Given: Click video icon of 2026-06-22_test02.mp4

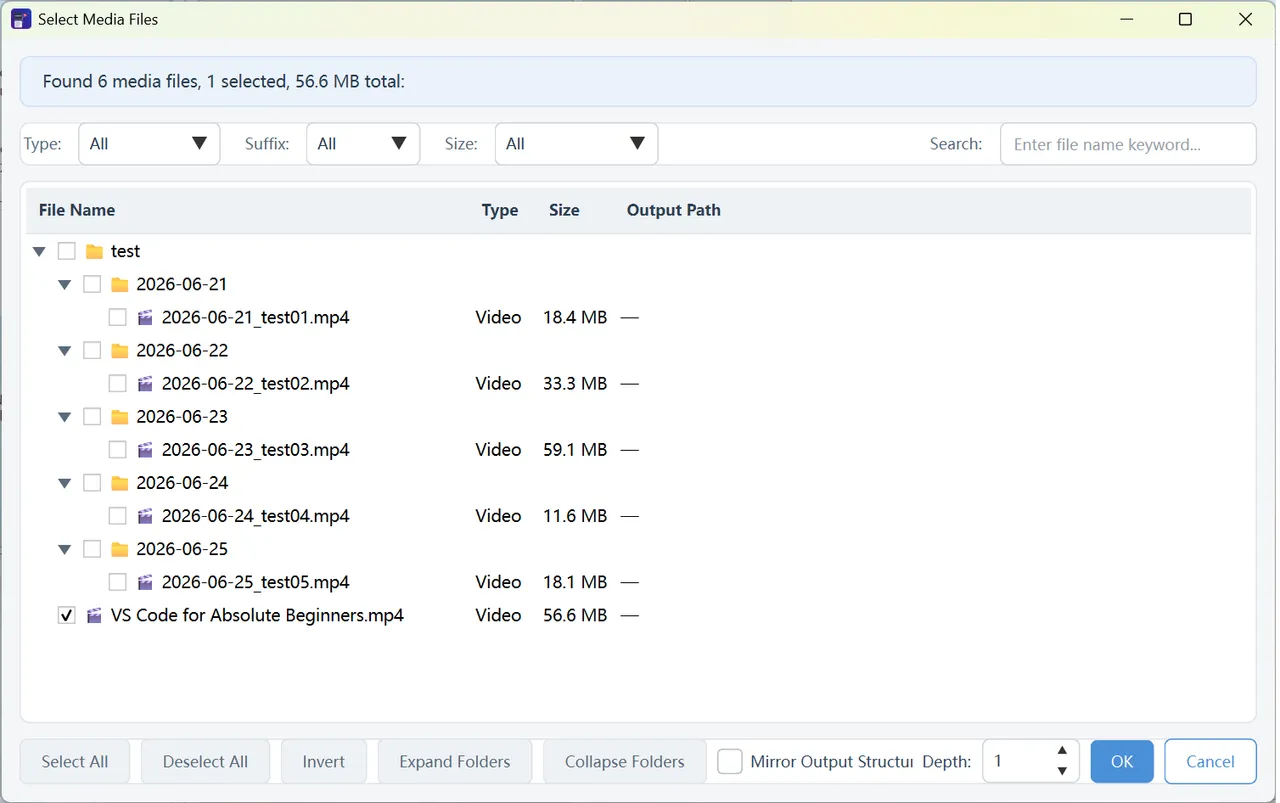Looking at the screenshot, I should point(145,384).
